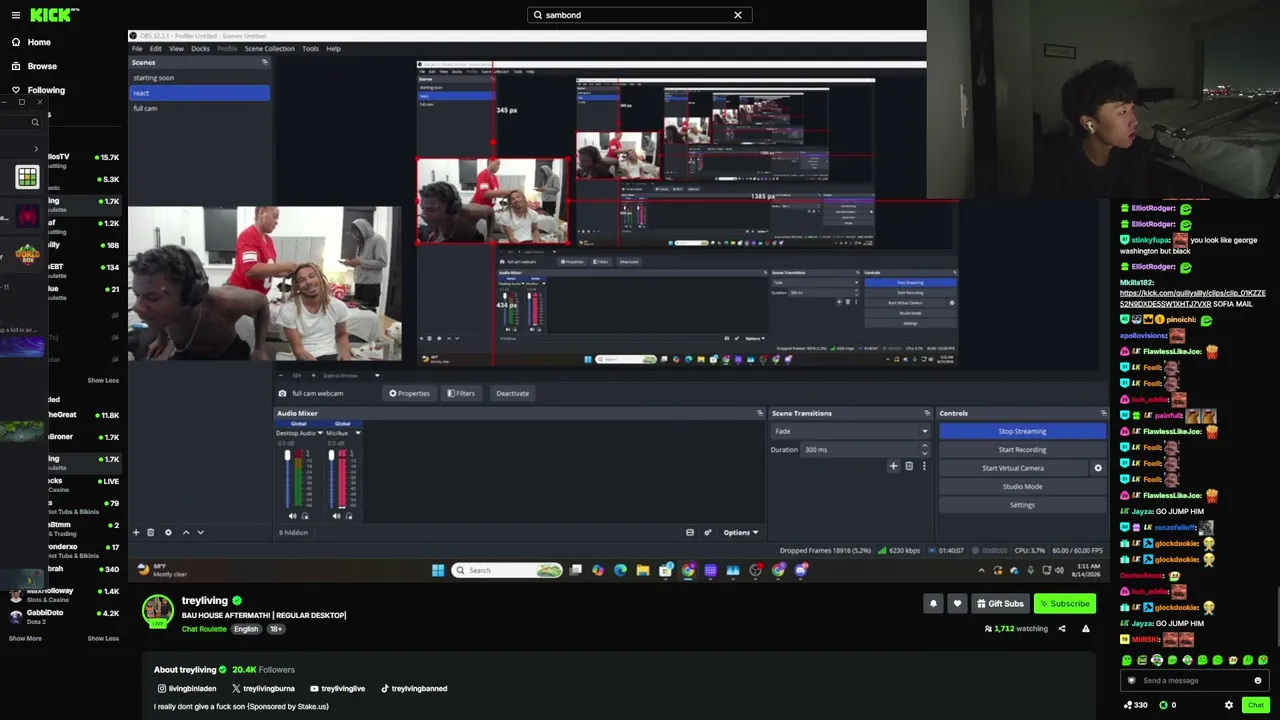The width and height of the screenshot is (1280, 720).
Task: Enable Studio Mode in OBS
Action: tap(1022, 487)
